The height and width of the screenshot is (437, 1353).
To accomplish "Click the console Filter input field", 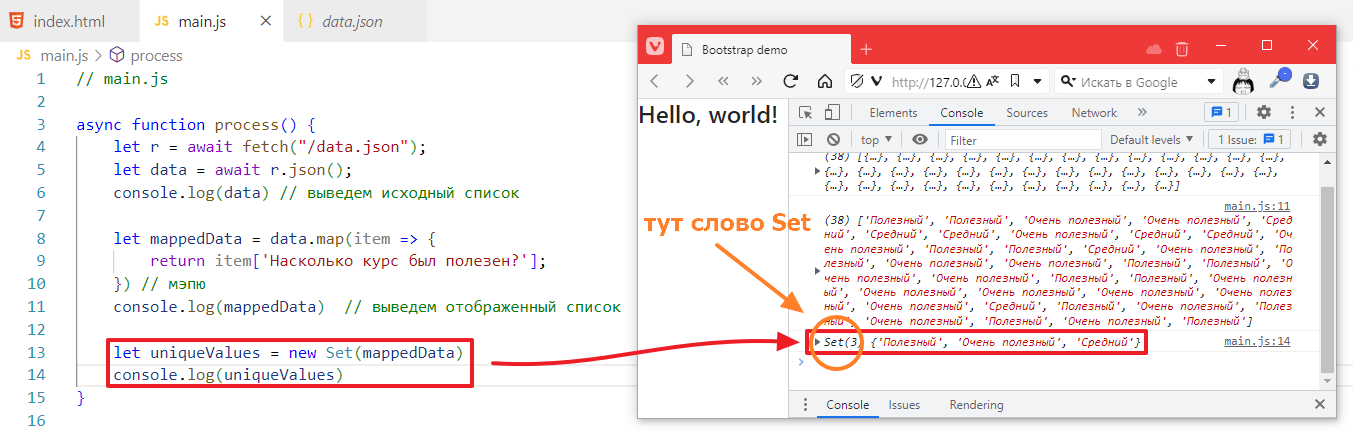I will click(x=1022, y=140).
